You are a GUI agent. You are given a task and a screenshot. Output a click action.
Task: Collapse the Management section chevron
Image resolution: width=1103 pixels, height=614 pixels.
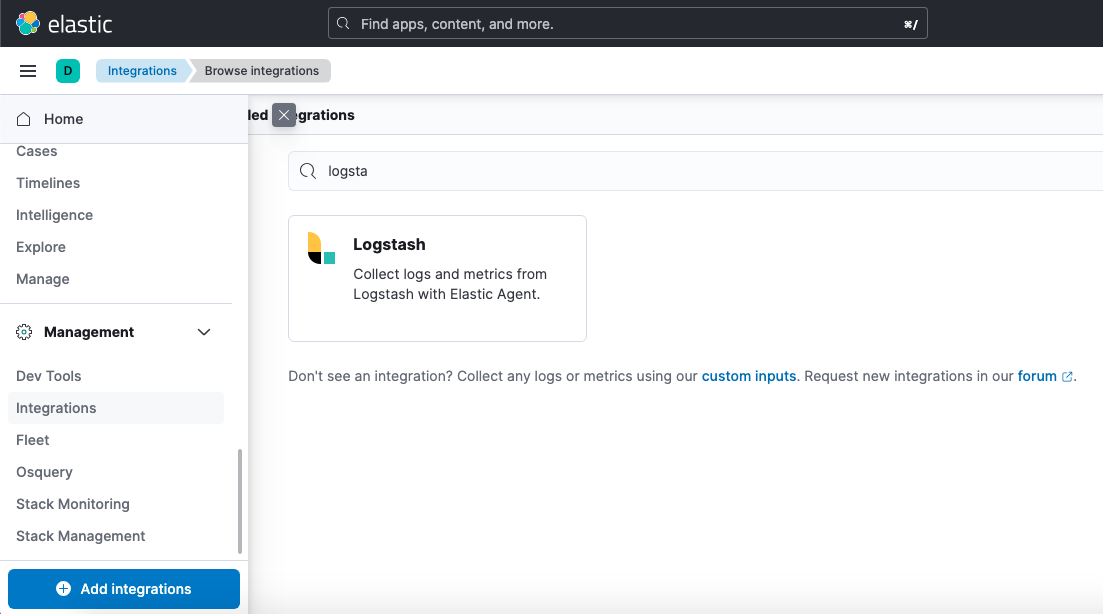[204, 332]
